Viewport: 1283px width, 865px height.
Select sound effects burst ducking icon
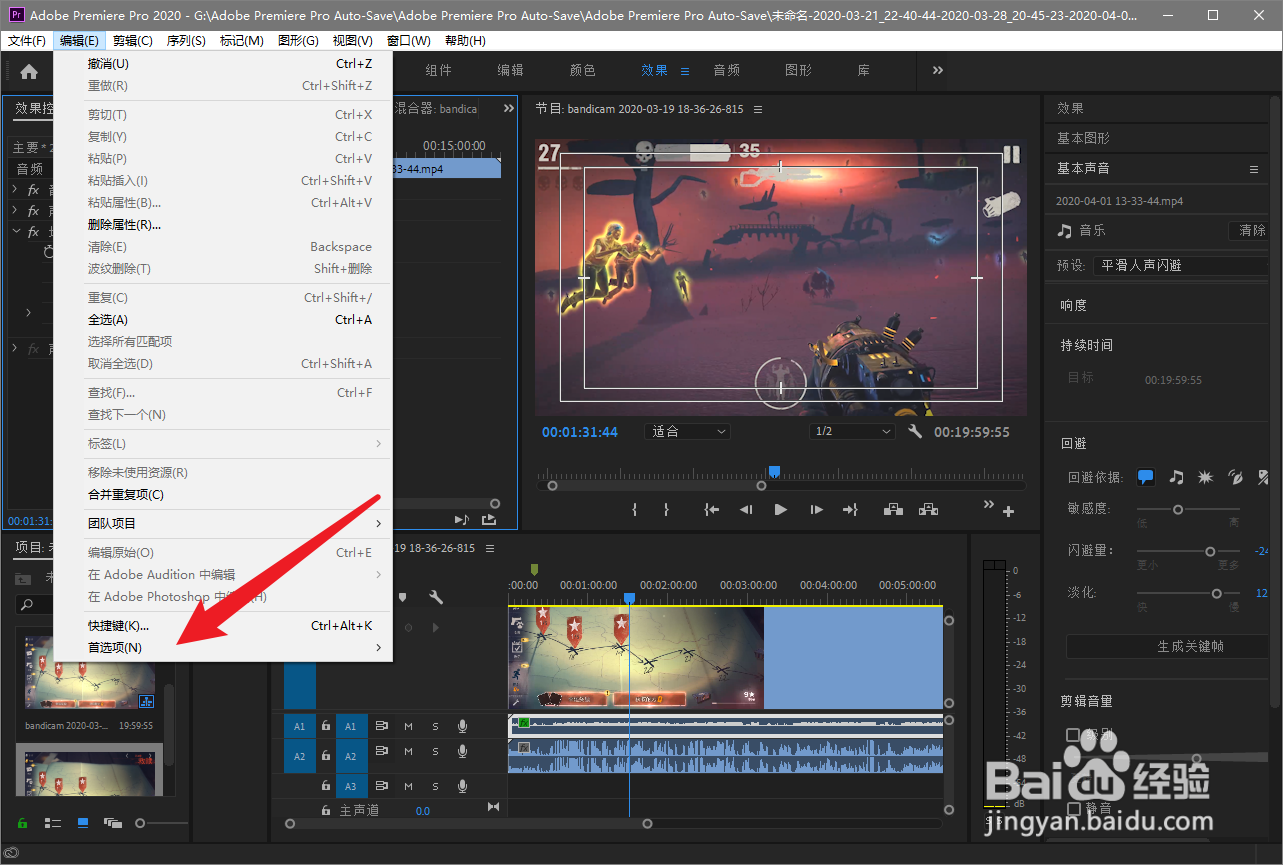coord(1206,477)
